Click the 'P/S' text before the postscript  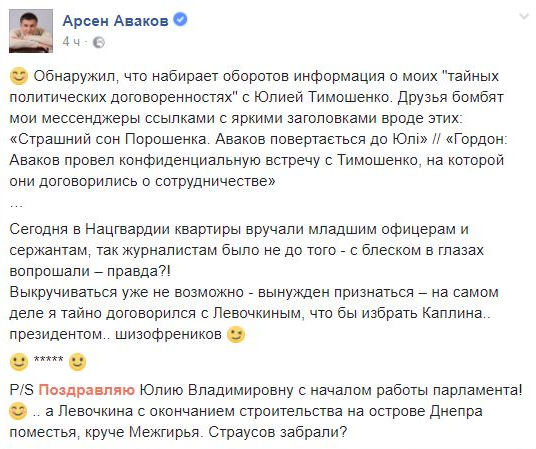(x=22, y=390)
